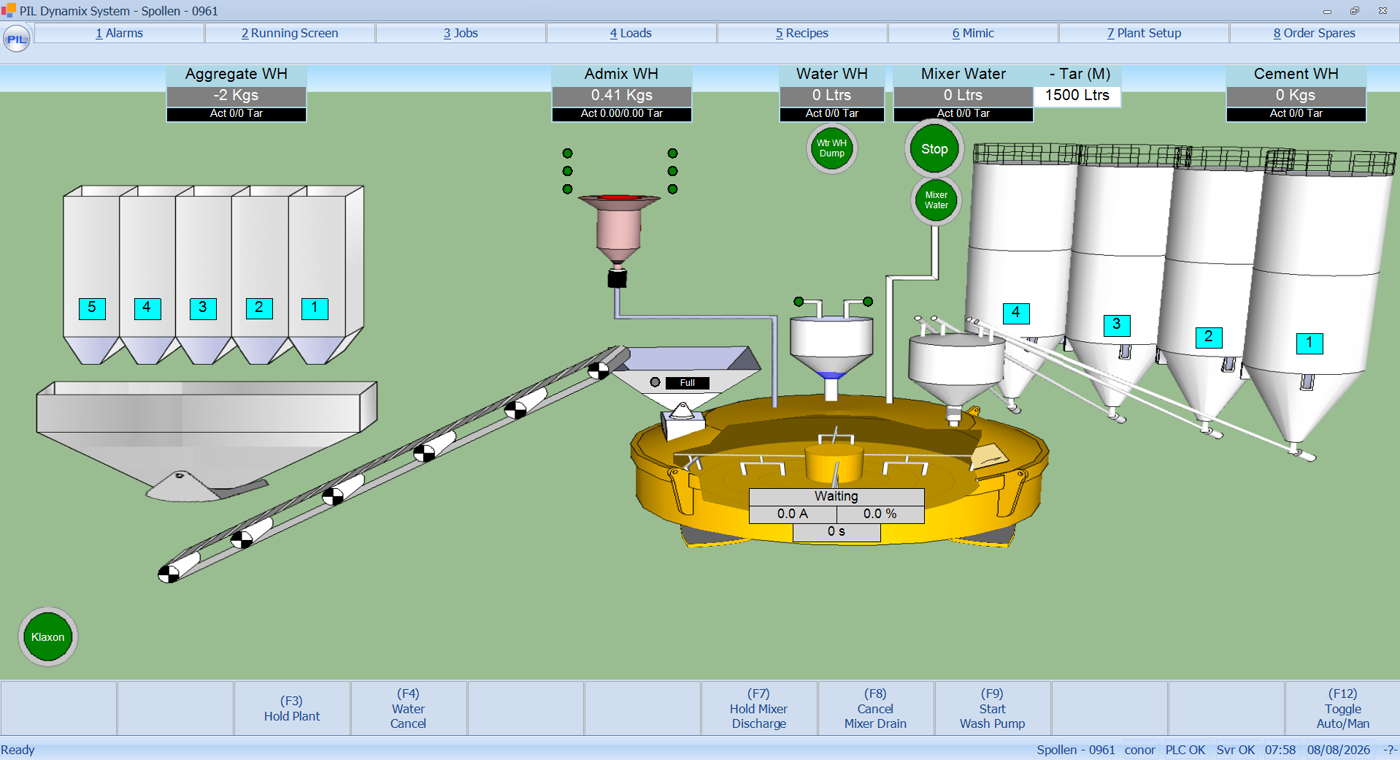Click the Wtr WH Dump button
The width and height of the screenshot is (1400, 760).
(832, 148)
